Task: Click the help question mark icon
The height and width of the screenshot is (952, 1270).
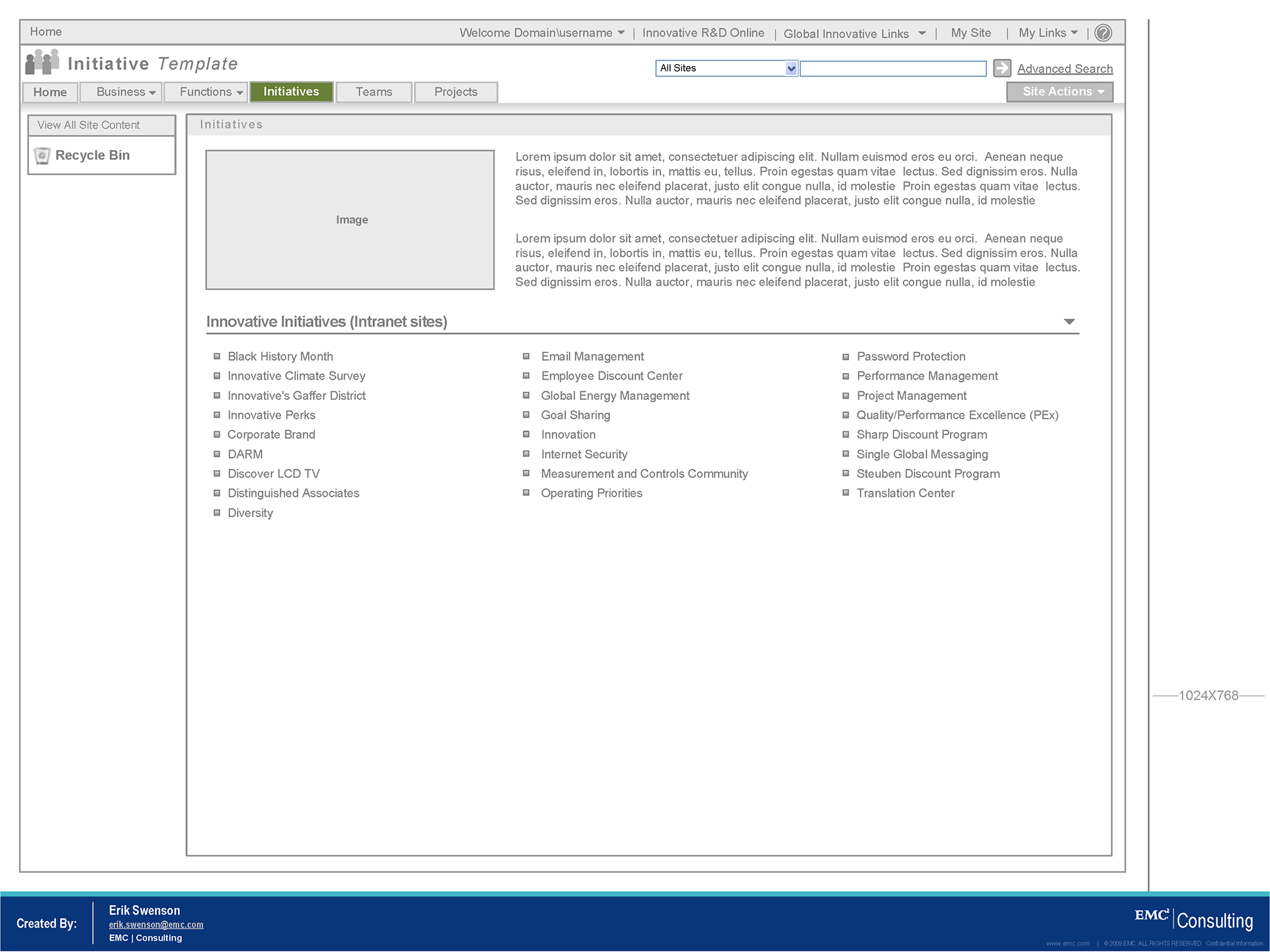Action: pos(1103,33)
